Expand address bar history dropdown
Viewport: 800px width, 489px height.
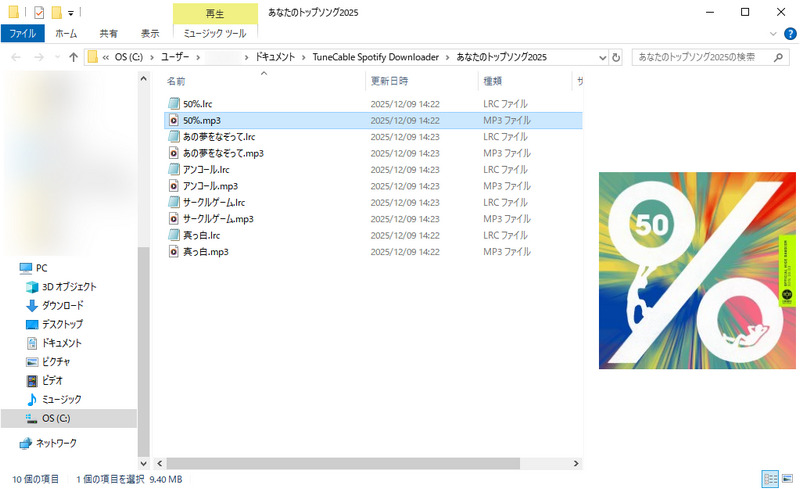[x=602, y=58]
